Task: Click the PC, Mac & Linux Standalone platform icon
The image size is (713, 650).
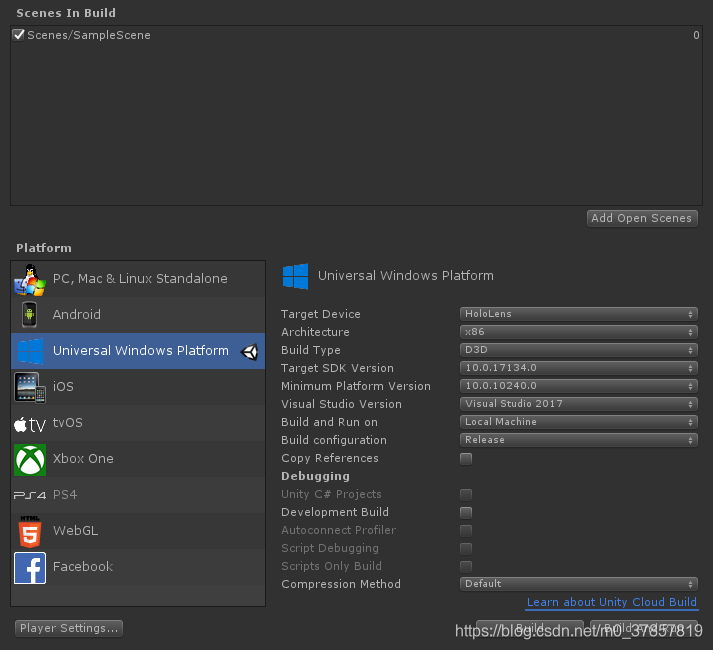Action: [30, 279]
